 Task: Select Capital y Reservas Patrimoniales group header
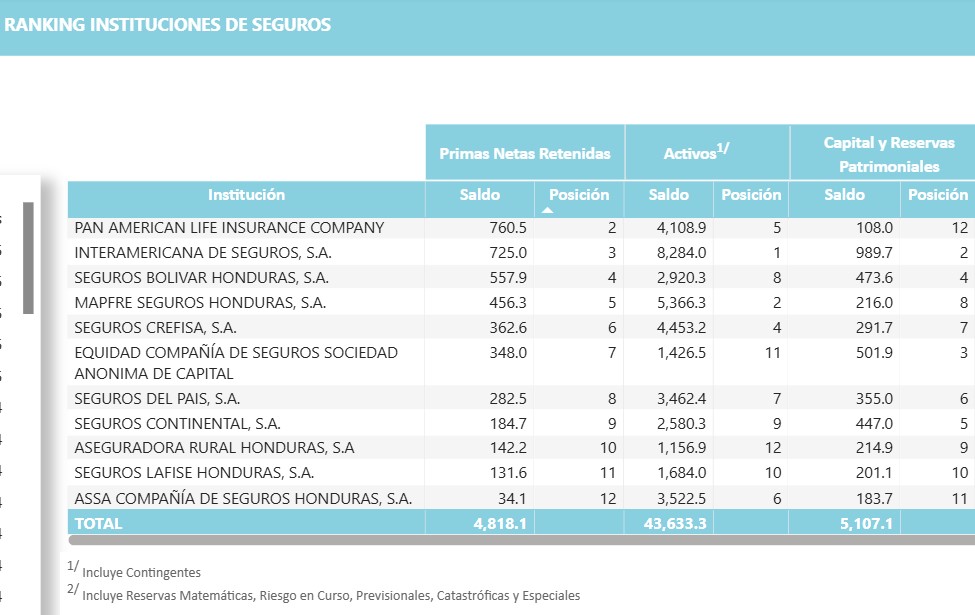pyautogui.click(x=889, y=154)
